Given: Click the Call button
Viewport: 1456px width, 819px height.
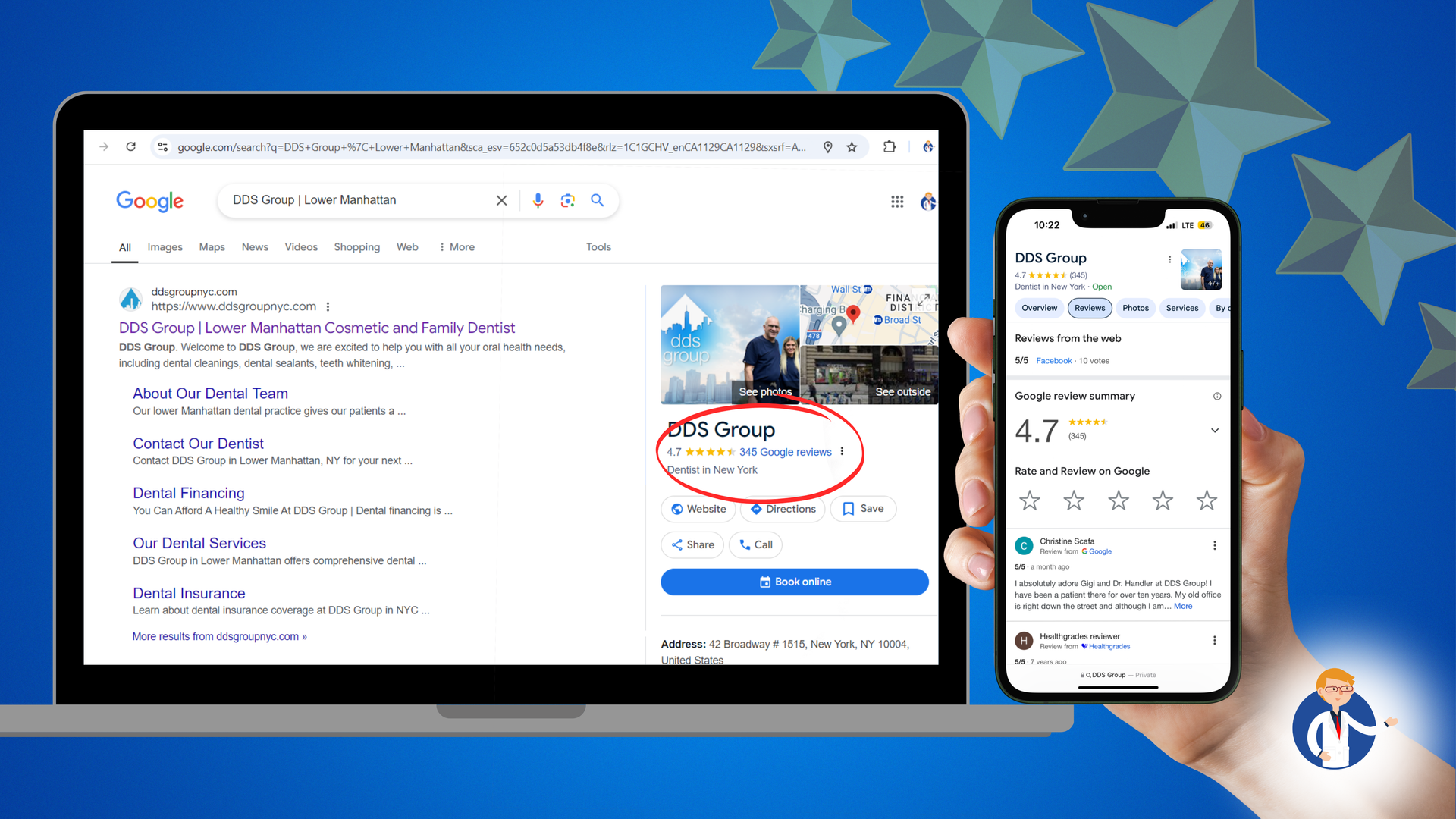Looking at the screenshot, I should [755, 544].
